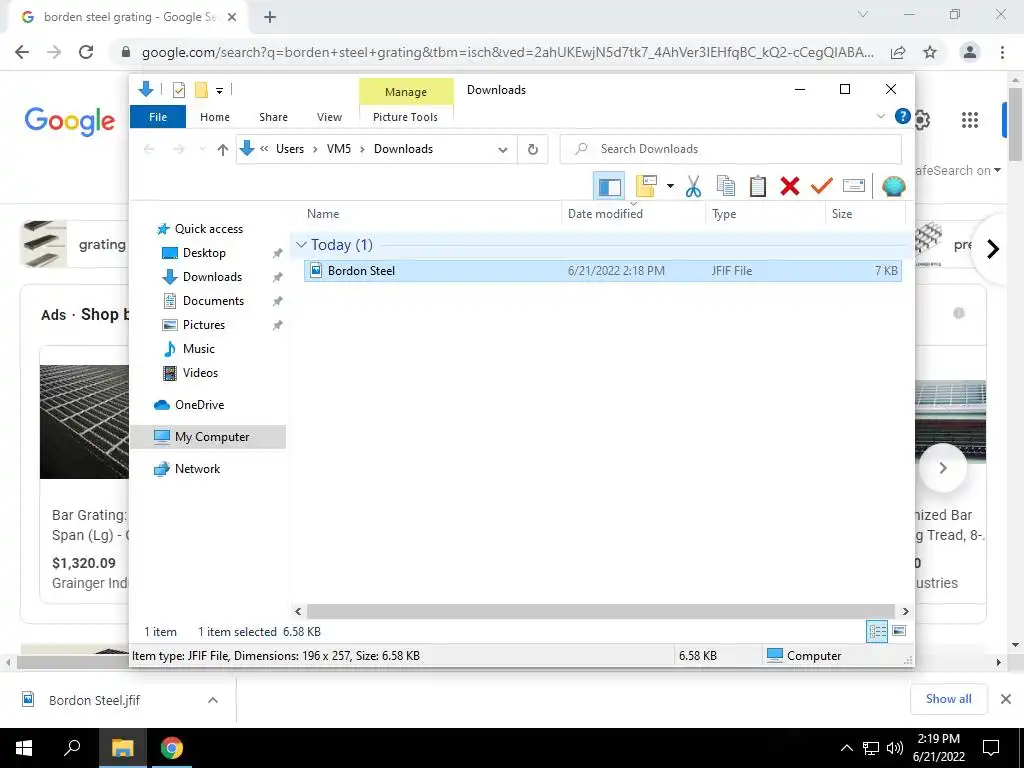The width and height of the screenshot is (1024, 768).
Task: Click the Up one level arrow
Action: 223,150
